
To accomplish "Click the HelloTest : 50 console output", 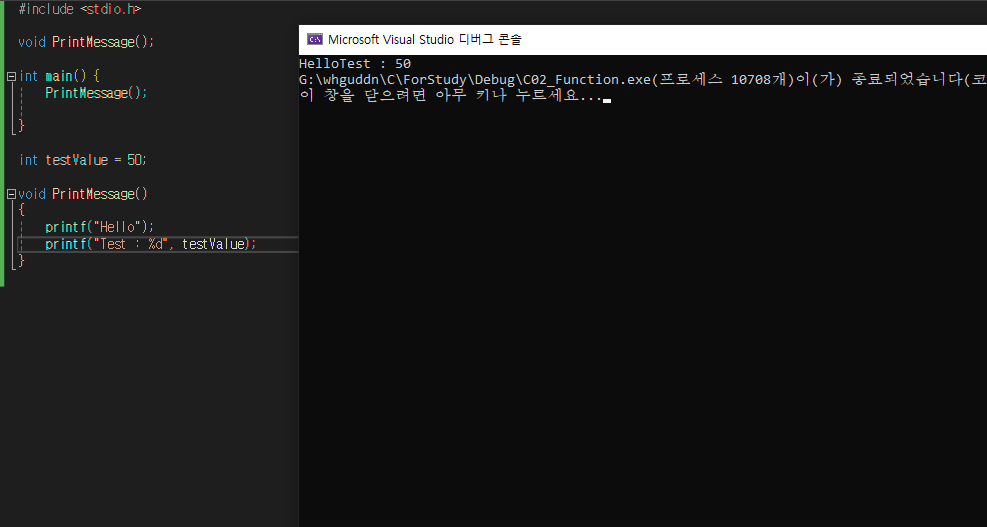I will coord(355,64).
